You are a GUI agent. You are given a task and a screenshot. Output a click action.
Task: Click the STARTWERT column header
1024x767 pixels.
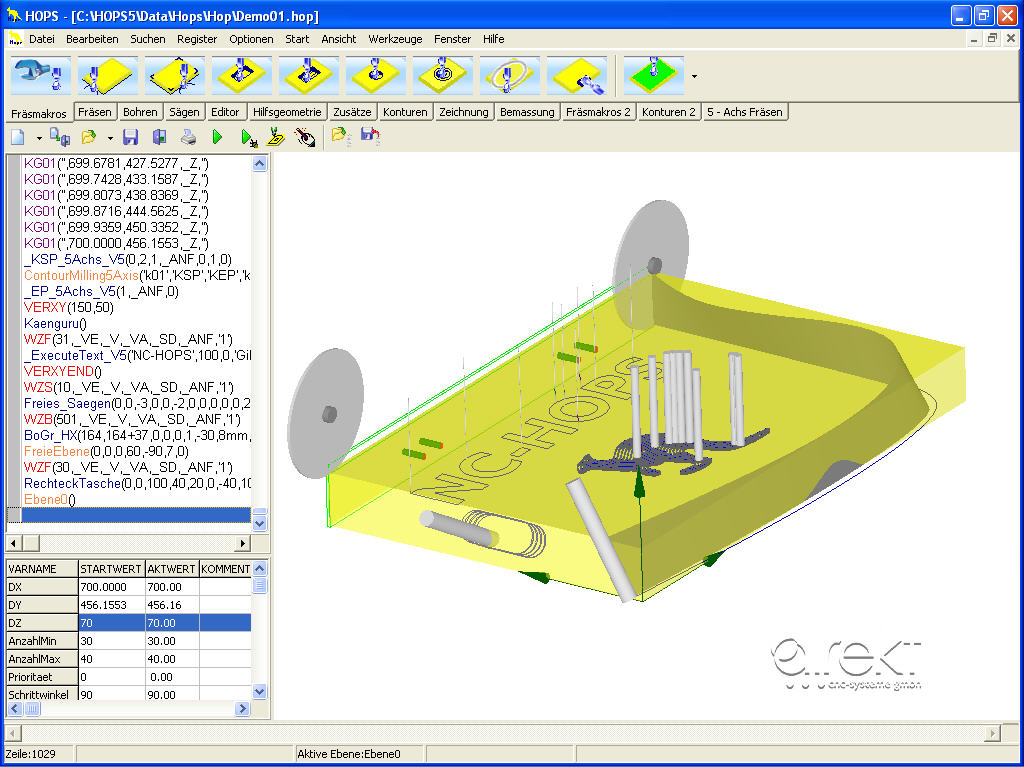click(x=111, y=568)
